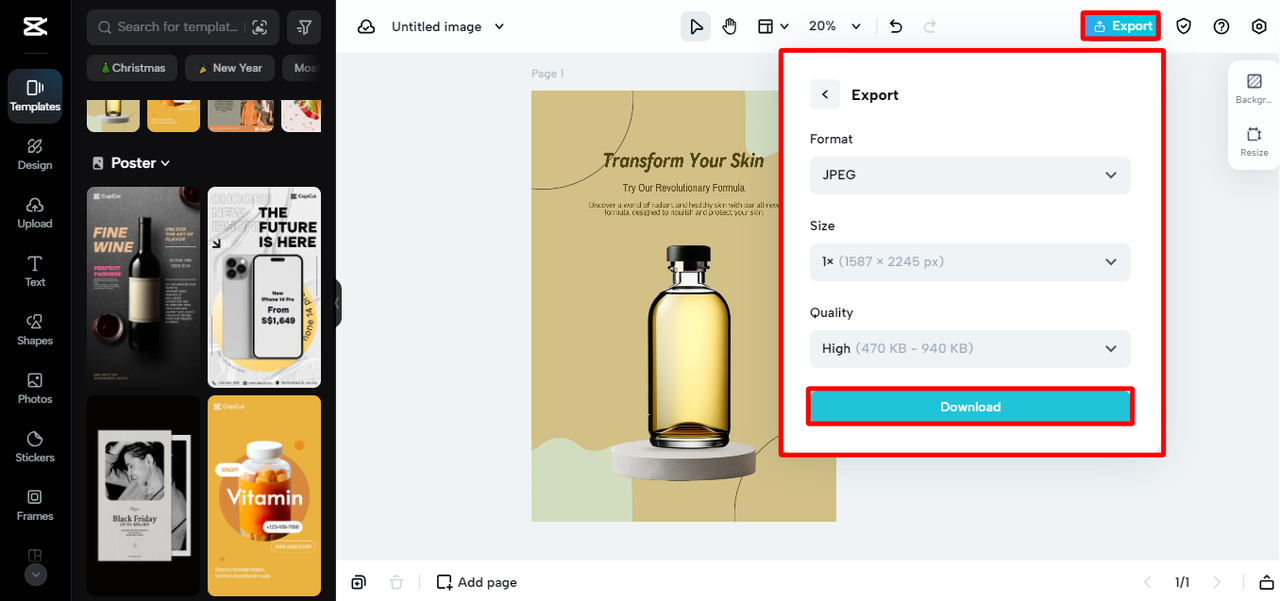Choose the Vitamin poster template
Viewport: 1280px width, 601px height.
[264, 496]
